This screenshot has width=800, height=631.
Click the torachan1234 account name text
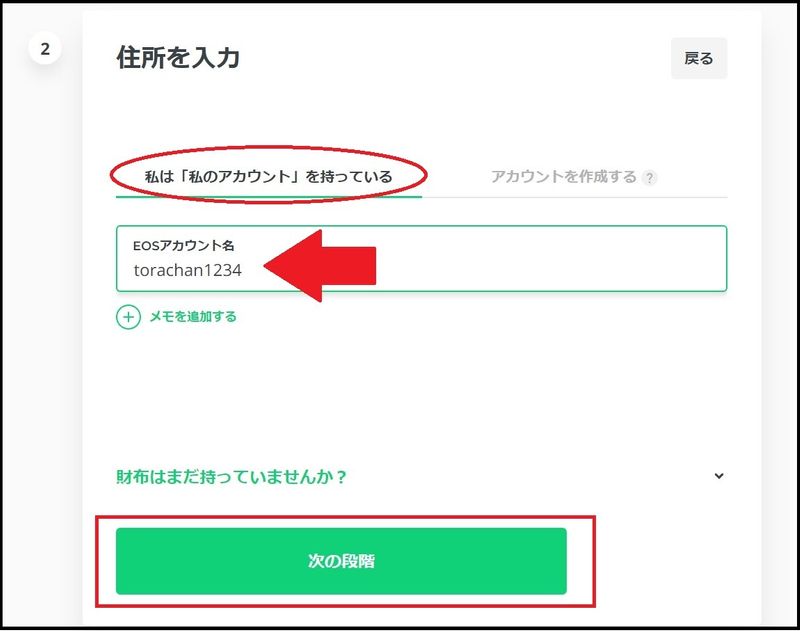(x=187, y=270)
